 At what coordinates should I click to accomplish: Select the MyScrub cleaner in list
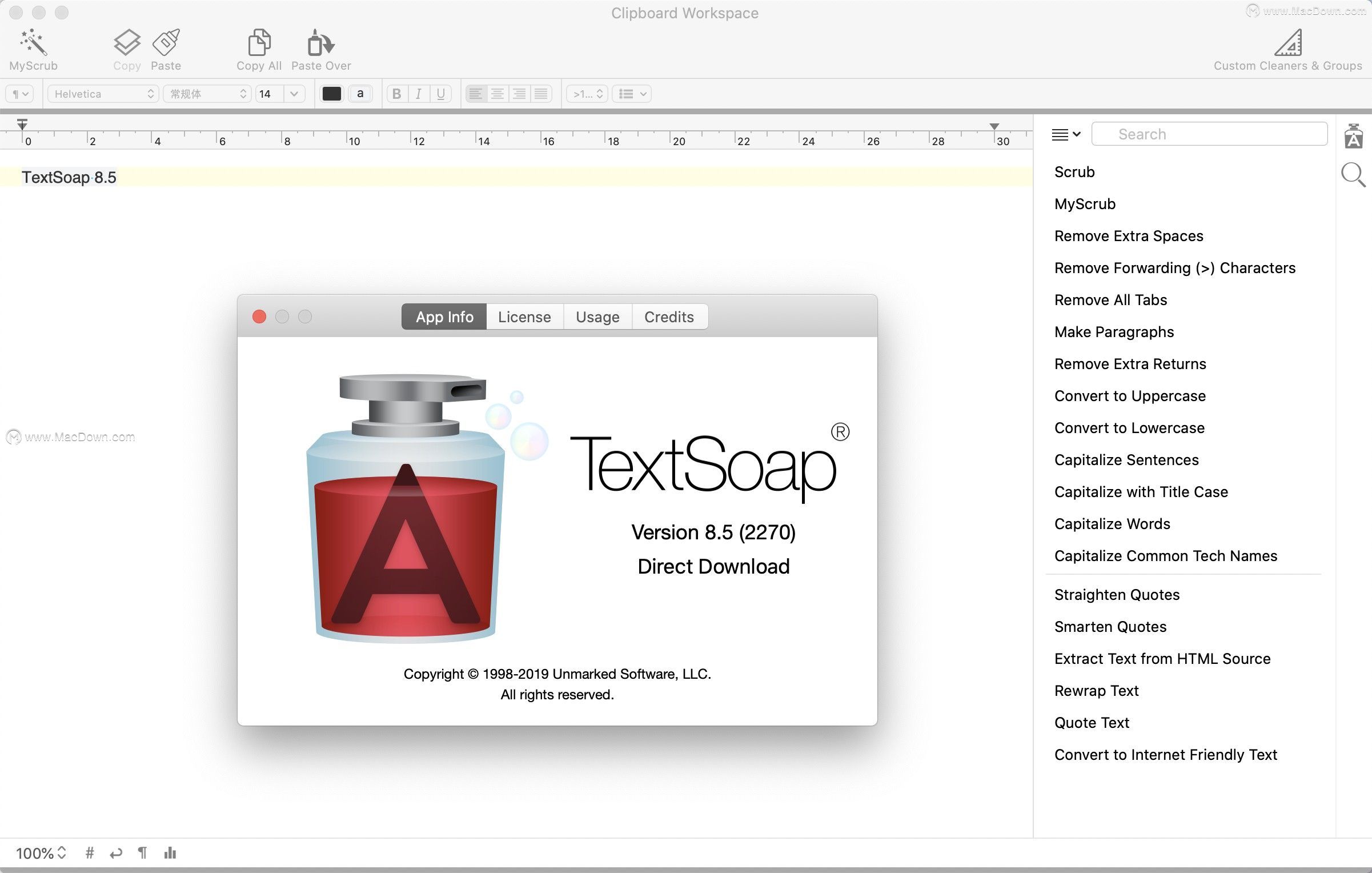click(x=1085, y=204)
